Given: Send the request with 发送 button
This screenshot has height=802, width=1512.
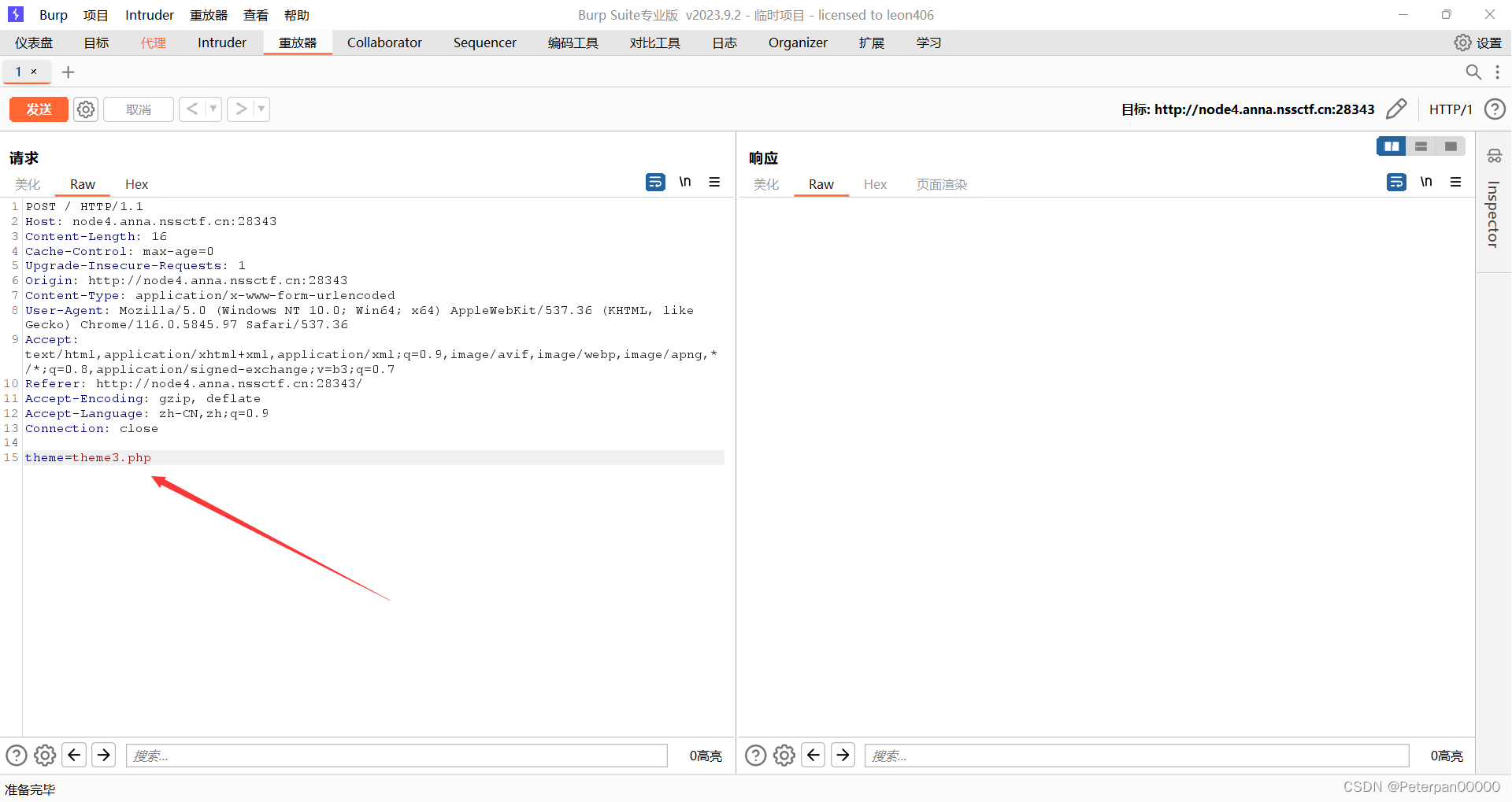Looking at the screenshot, I should [x=39, y=109].
